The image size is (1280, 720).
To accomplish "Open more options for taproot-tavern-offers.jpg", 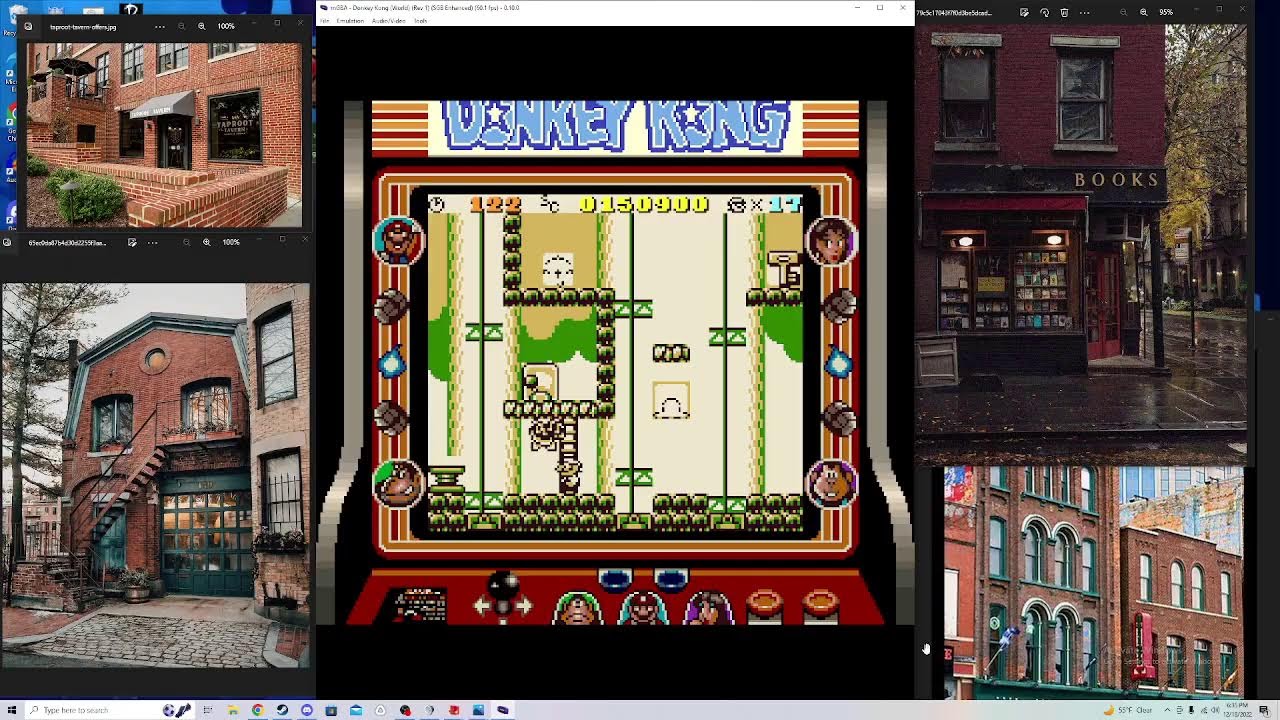I will pyautogui.click(x=159, y=26).
